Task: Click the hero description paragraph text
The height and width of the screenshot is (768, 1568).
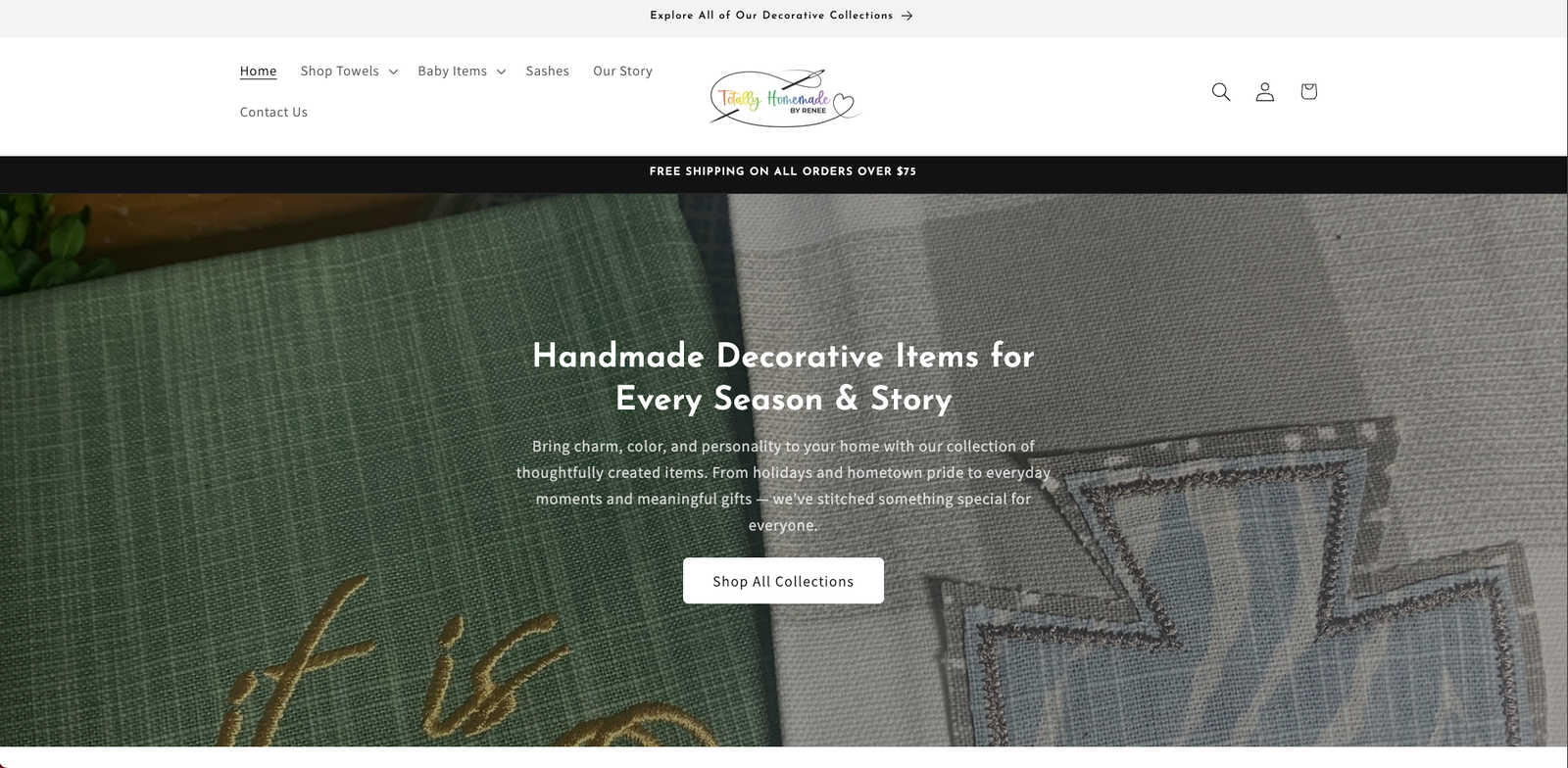Action: pos(783,486)
